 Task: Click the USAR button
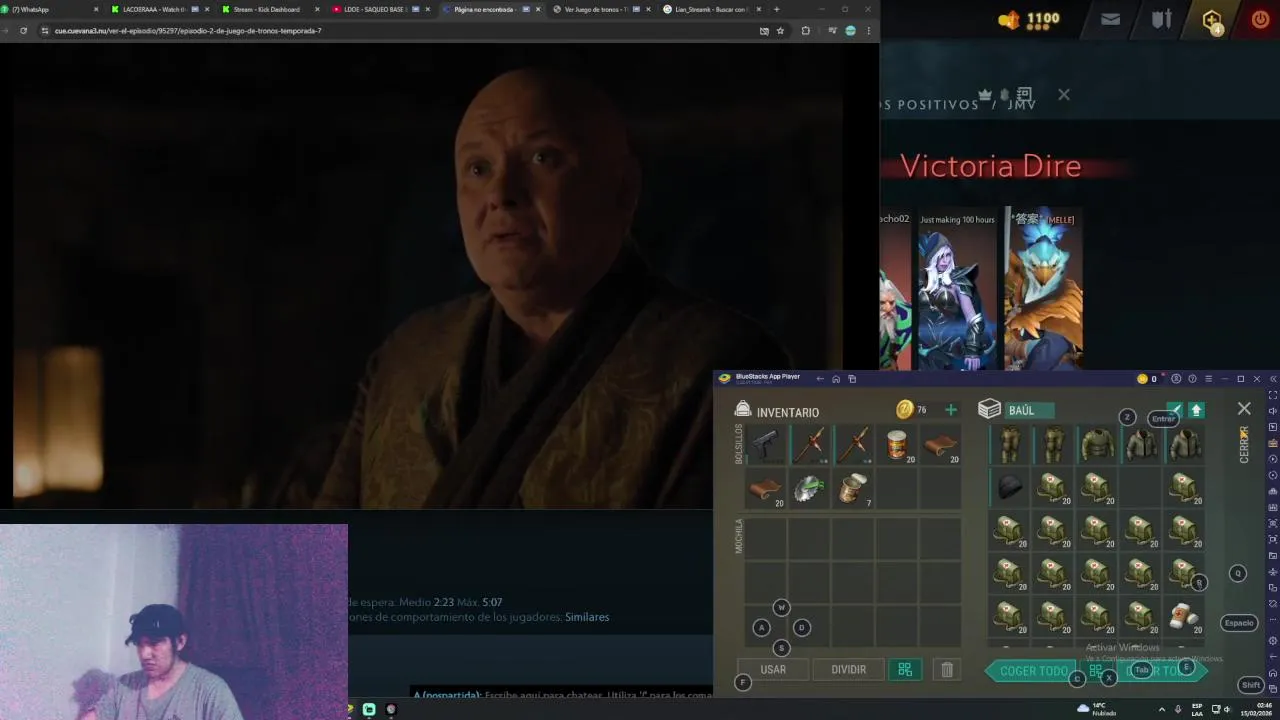click(x=773, y=670)
